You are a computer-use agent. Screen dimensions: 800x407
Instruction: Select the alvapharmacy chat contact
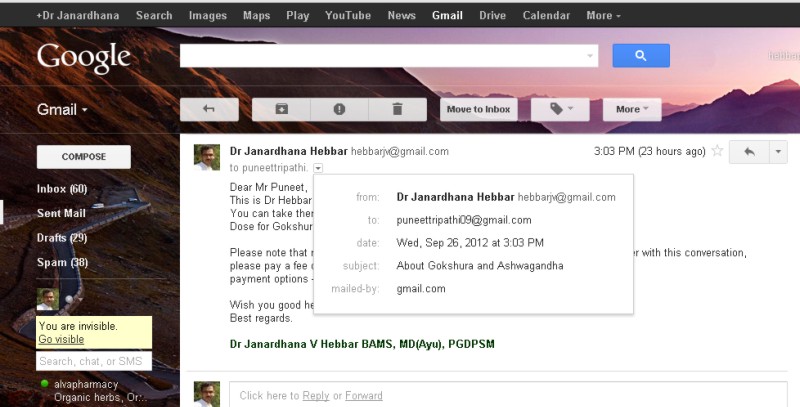86,384
